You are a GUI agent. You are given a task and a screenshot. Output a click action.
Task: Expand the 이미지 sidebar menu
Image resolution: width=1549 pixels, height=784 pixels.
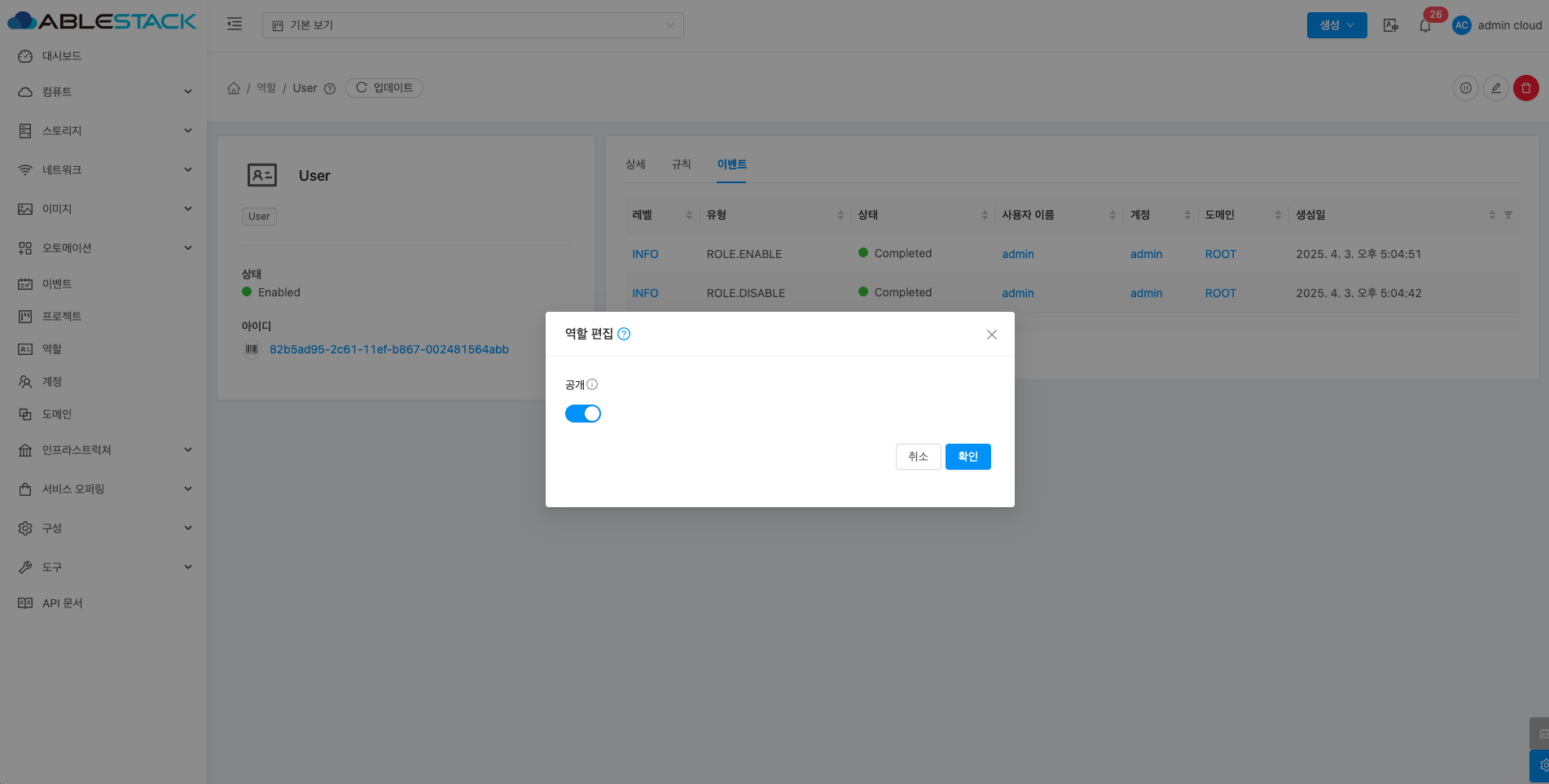(x=103, y=209)
